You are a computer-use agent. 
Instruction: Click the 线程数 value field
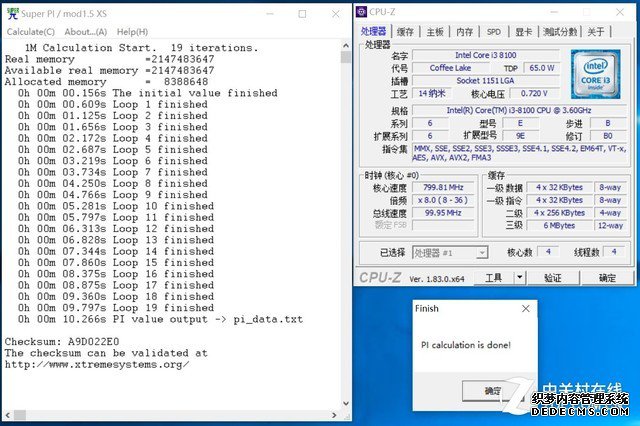coord(614,252)
